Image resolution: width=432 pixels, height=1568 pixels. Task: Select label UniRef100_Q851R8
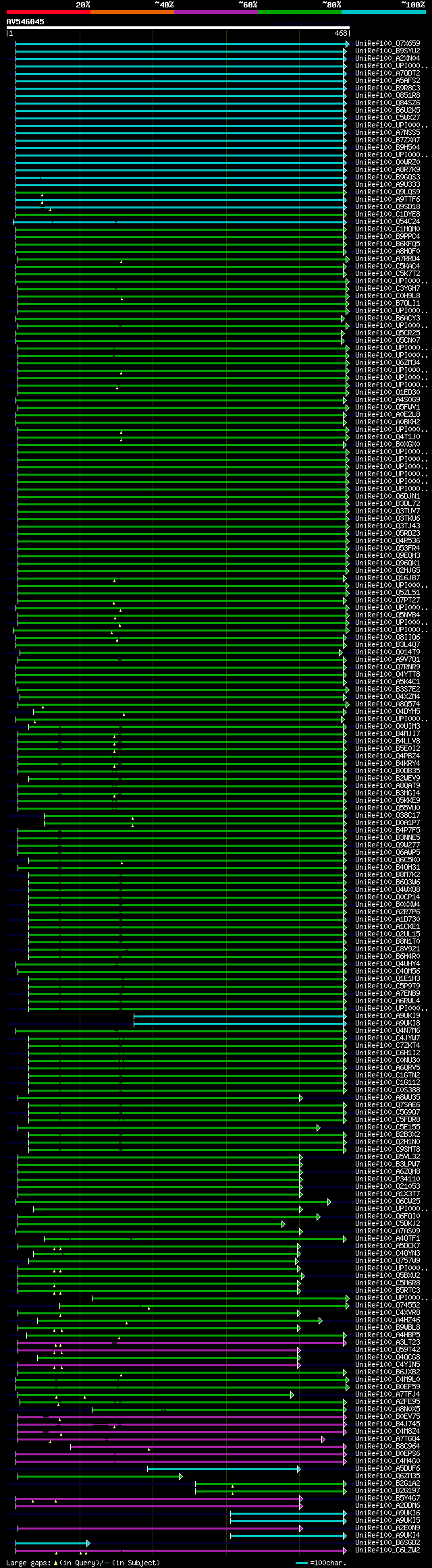point(387,96)
